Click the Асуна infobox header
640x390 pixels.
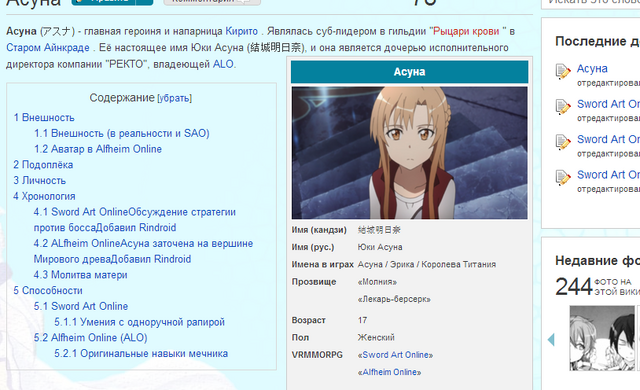(409, 72)
